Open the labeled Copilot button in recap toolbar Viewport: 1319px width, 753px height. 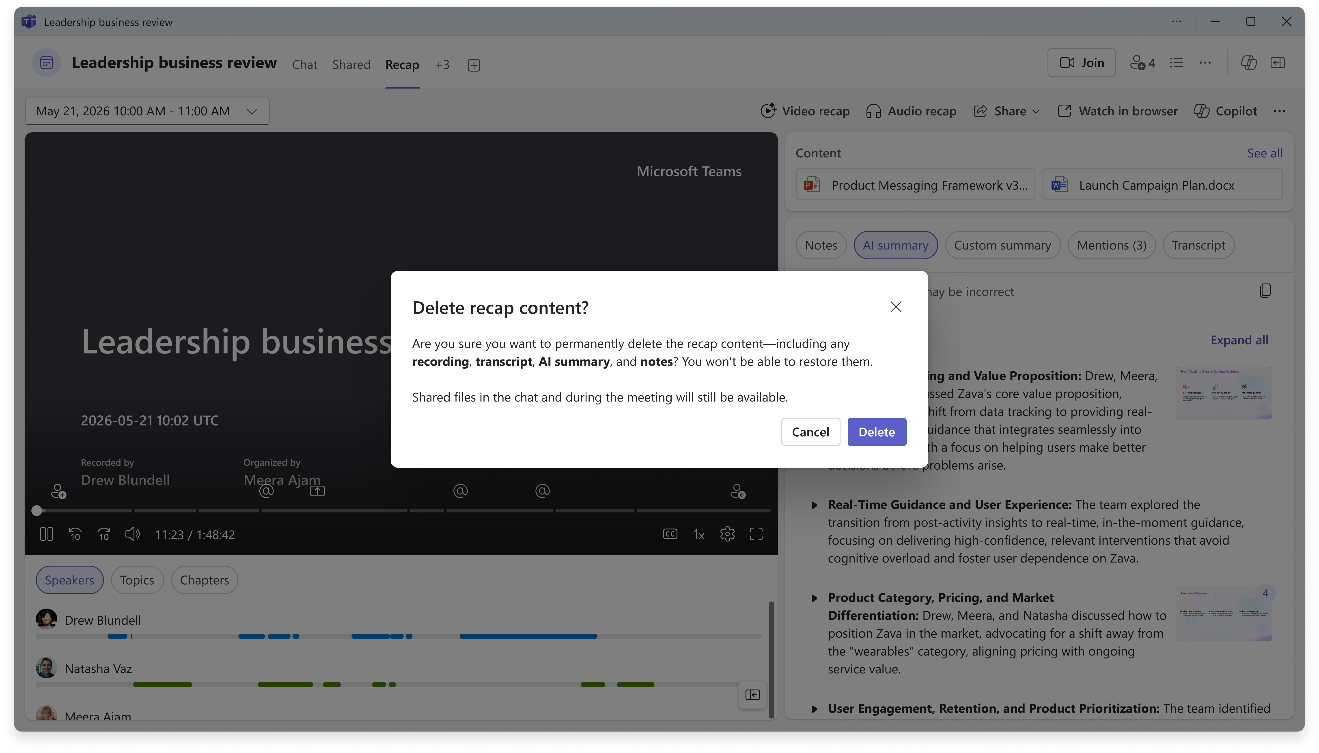(x=1226, y=111)
